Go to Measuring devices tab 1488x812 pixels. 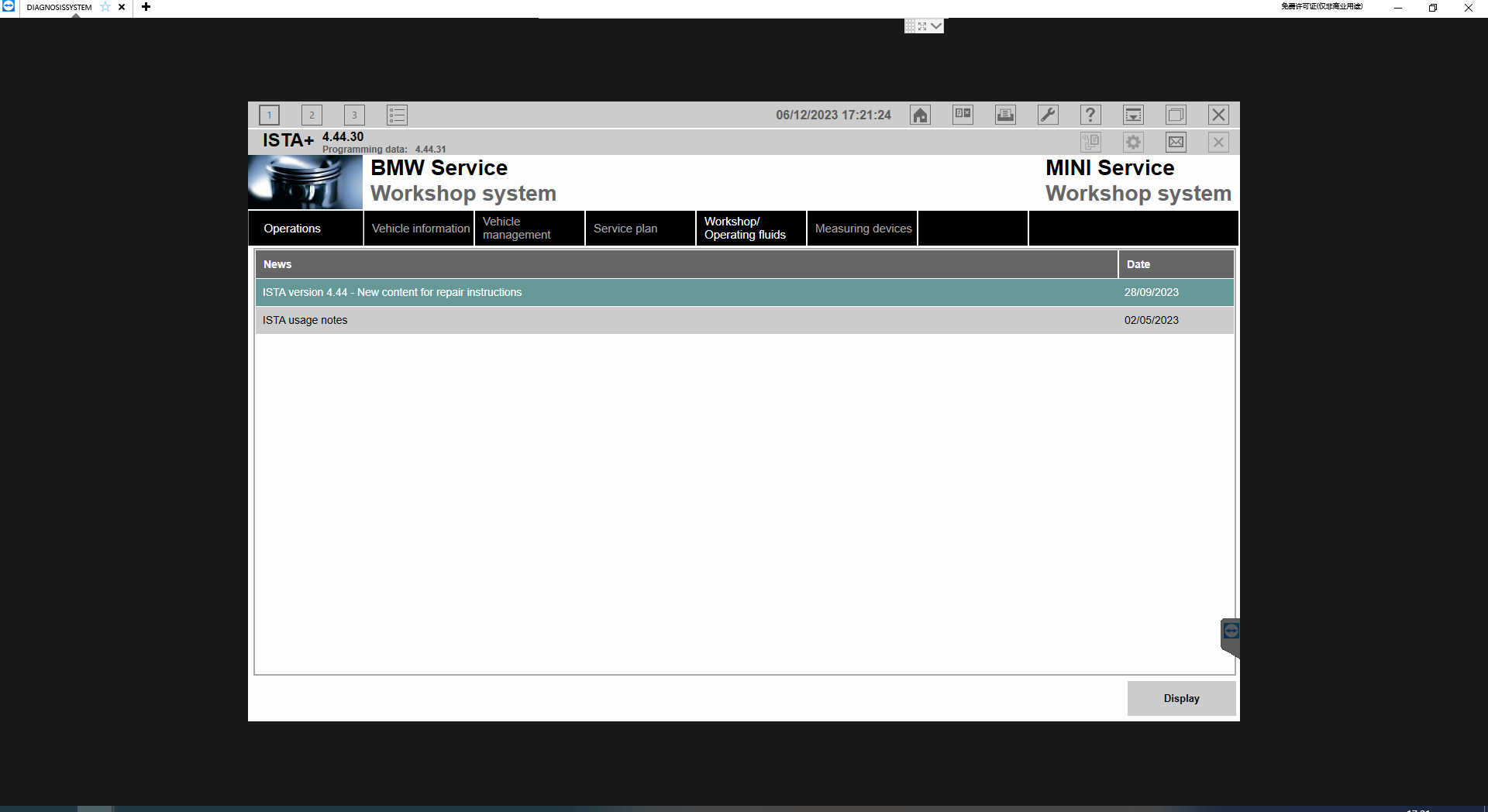click(863, 229)
